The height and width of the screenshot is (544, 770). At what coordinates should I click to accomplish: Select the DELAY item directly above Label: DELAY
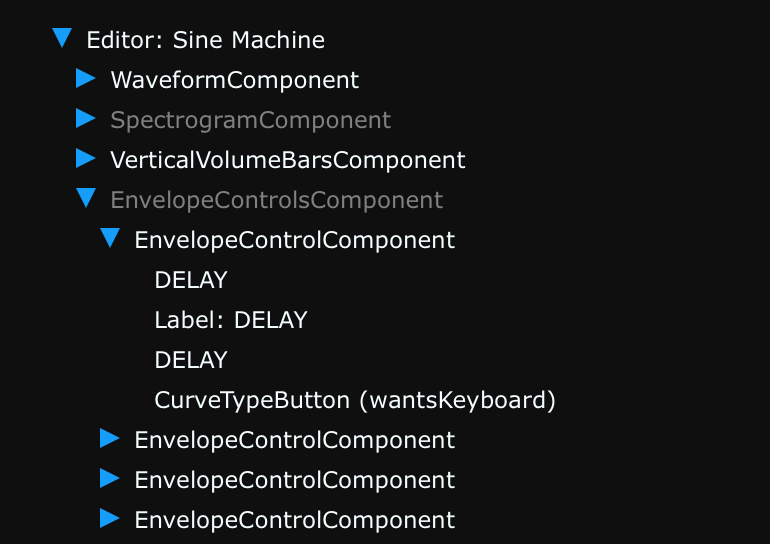(191, 280)
